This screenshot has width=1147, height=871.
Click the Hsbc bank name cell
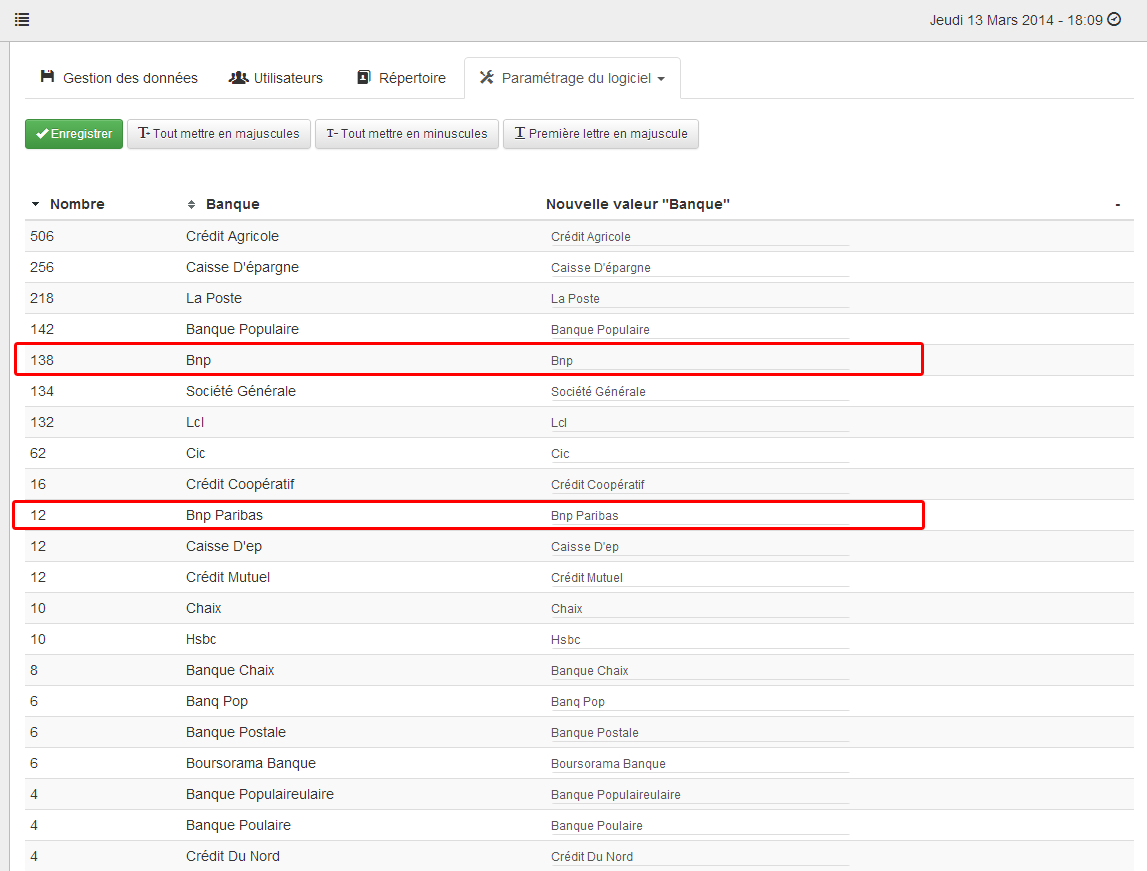click(201, 639)
